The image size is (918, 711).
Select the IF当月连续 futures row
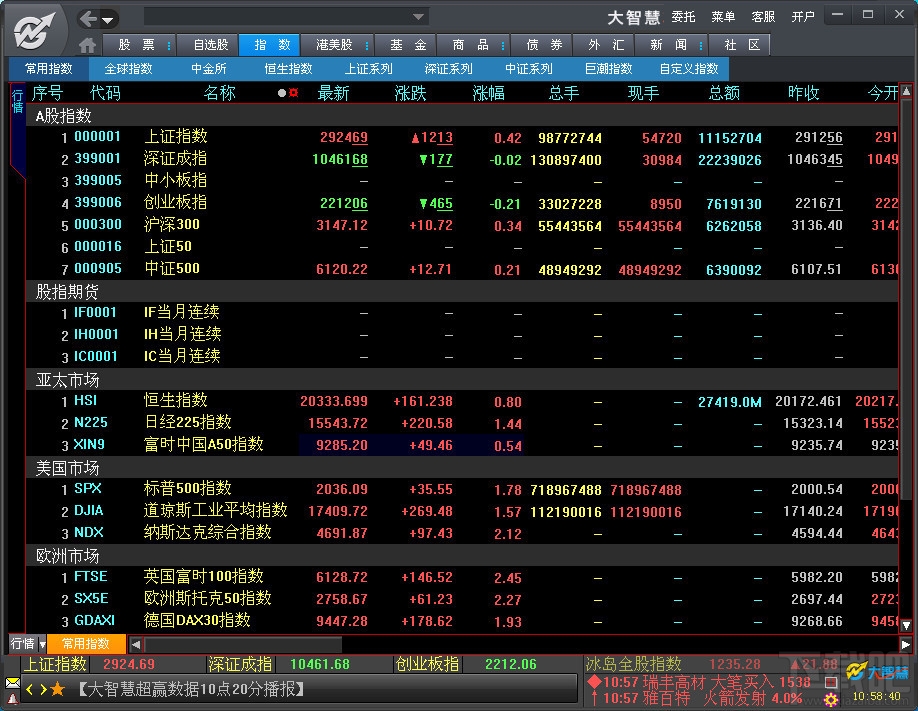[462, 313]
